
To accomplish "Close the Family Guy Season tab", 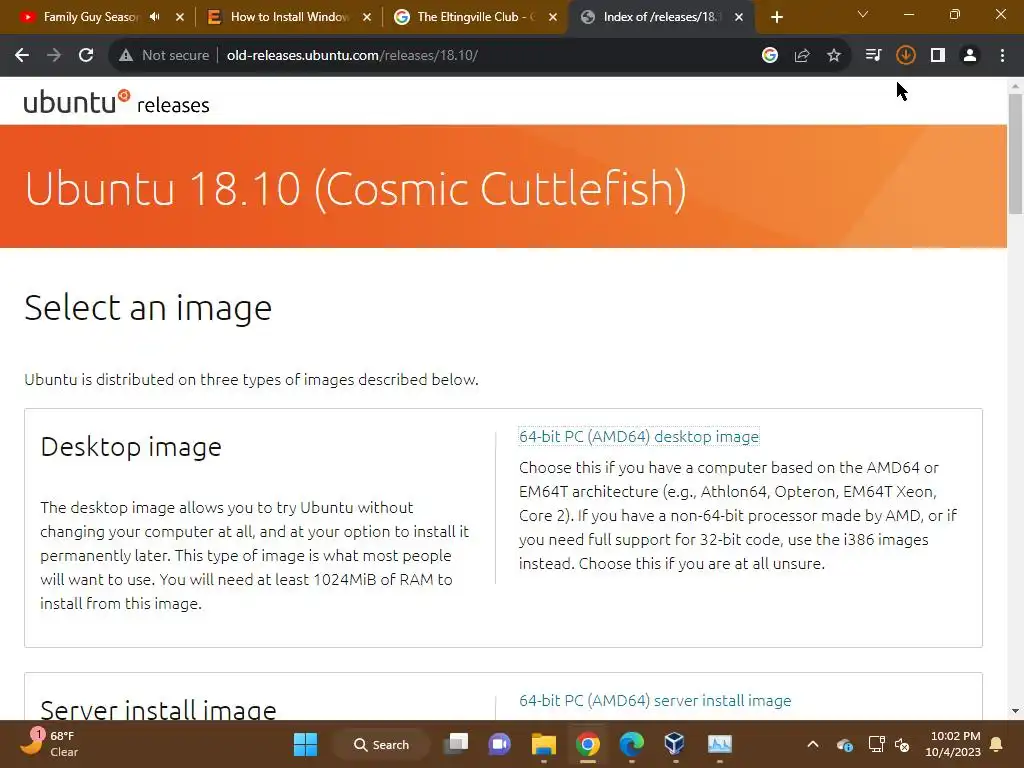I will pyautogui.click(x=180, y=18).
